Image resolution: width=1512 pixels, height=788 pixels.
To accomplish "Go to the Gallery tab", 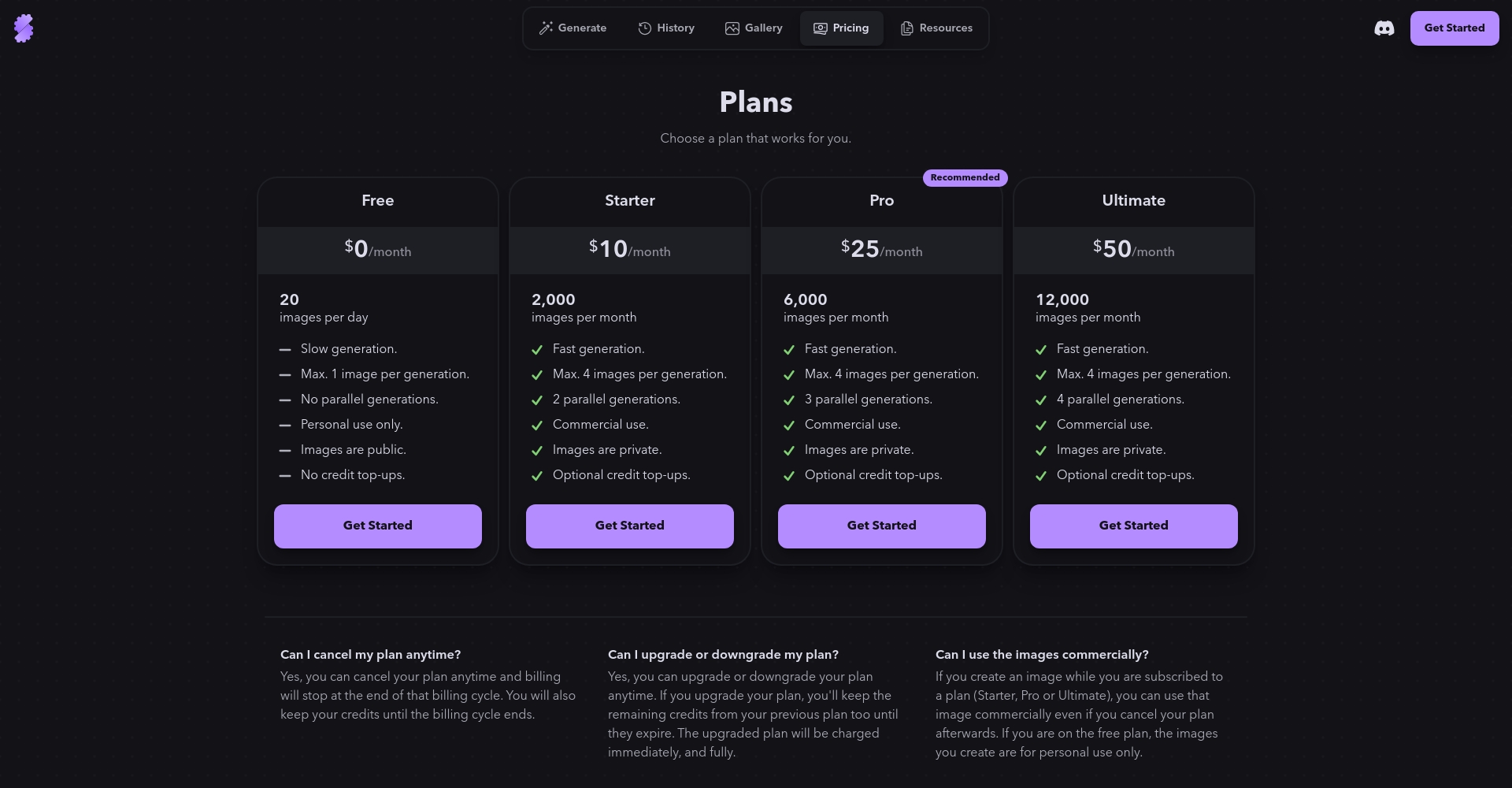I will coord(763,28).
